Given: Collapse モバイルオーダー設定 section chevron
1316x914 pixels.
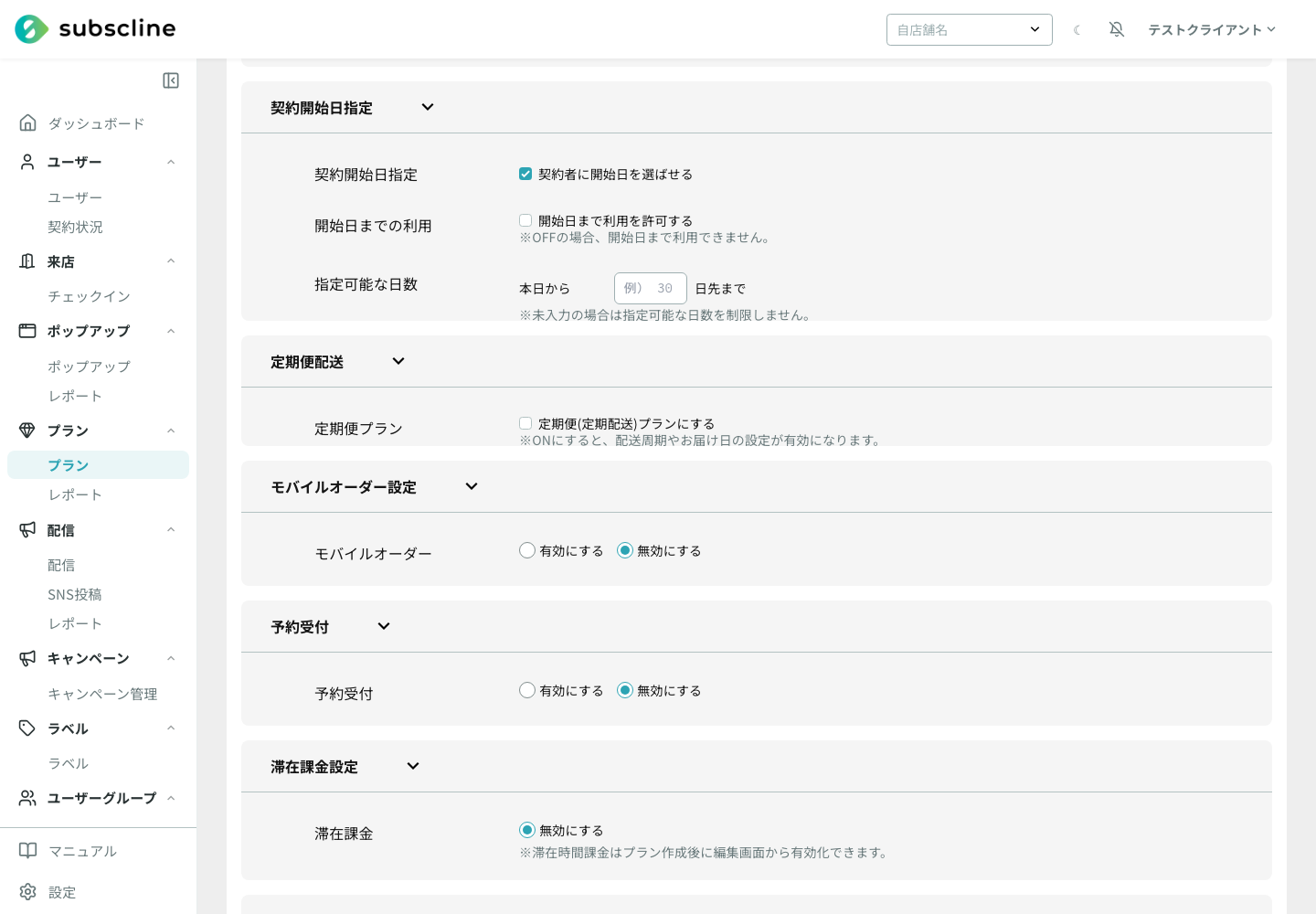Looking at the screenshot, I should tap(472, 486).
